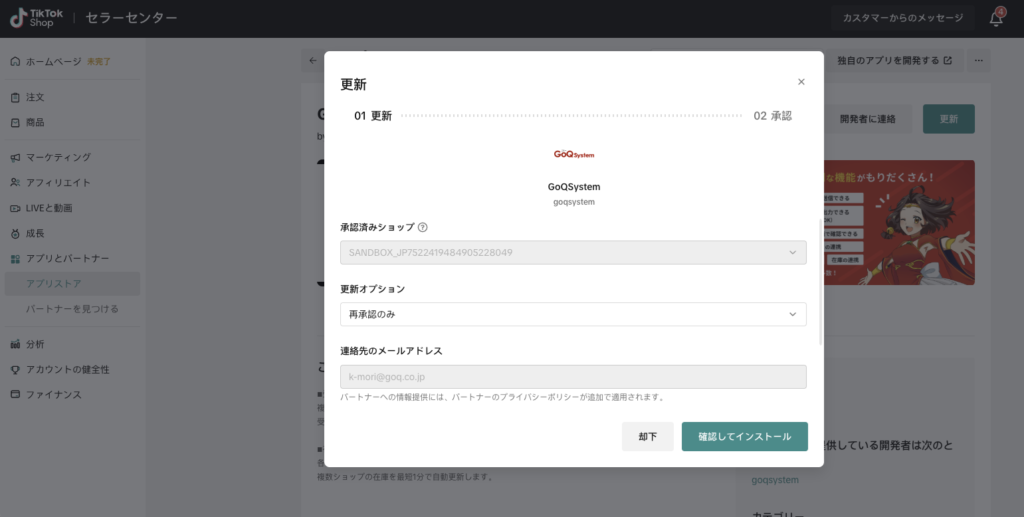This screenshot has height=517, width=1024.
Task: Click the back arrow behind the dialog
Action: pyautogui.click(x=313, y=60)
